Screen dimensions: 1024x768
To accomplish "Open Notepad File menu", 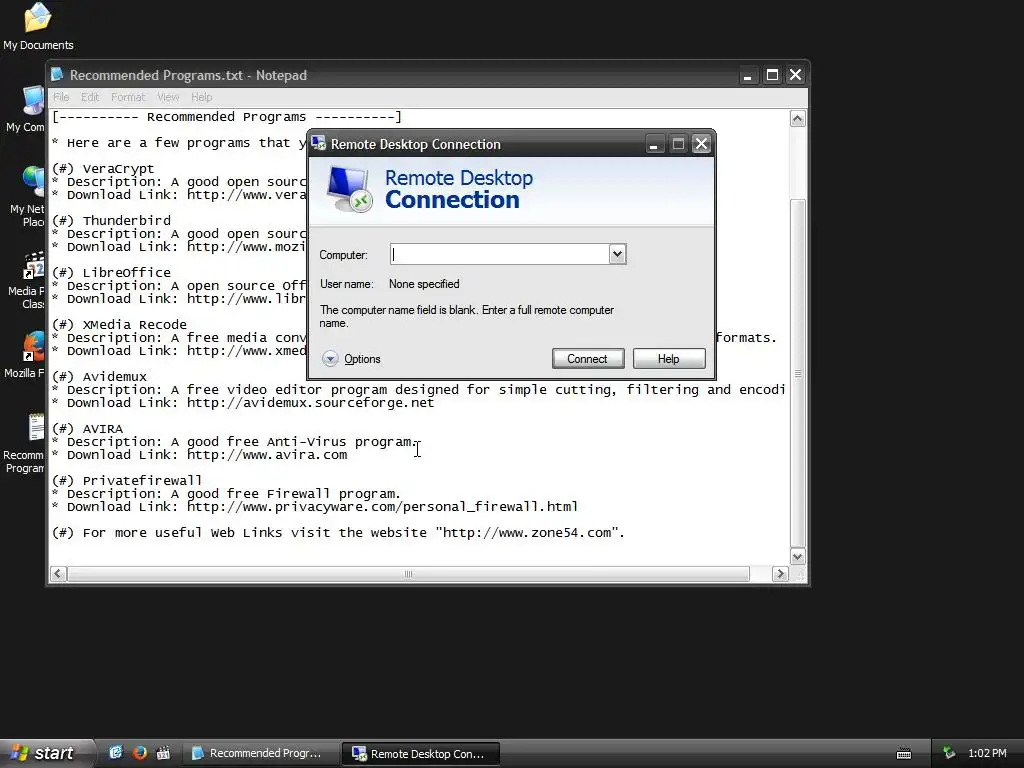I will click(x=61, y=97).
